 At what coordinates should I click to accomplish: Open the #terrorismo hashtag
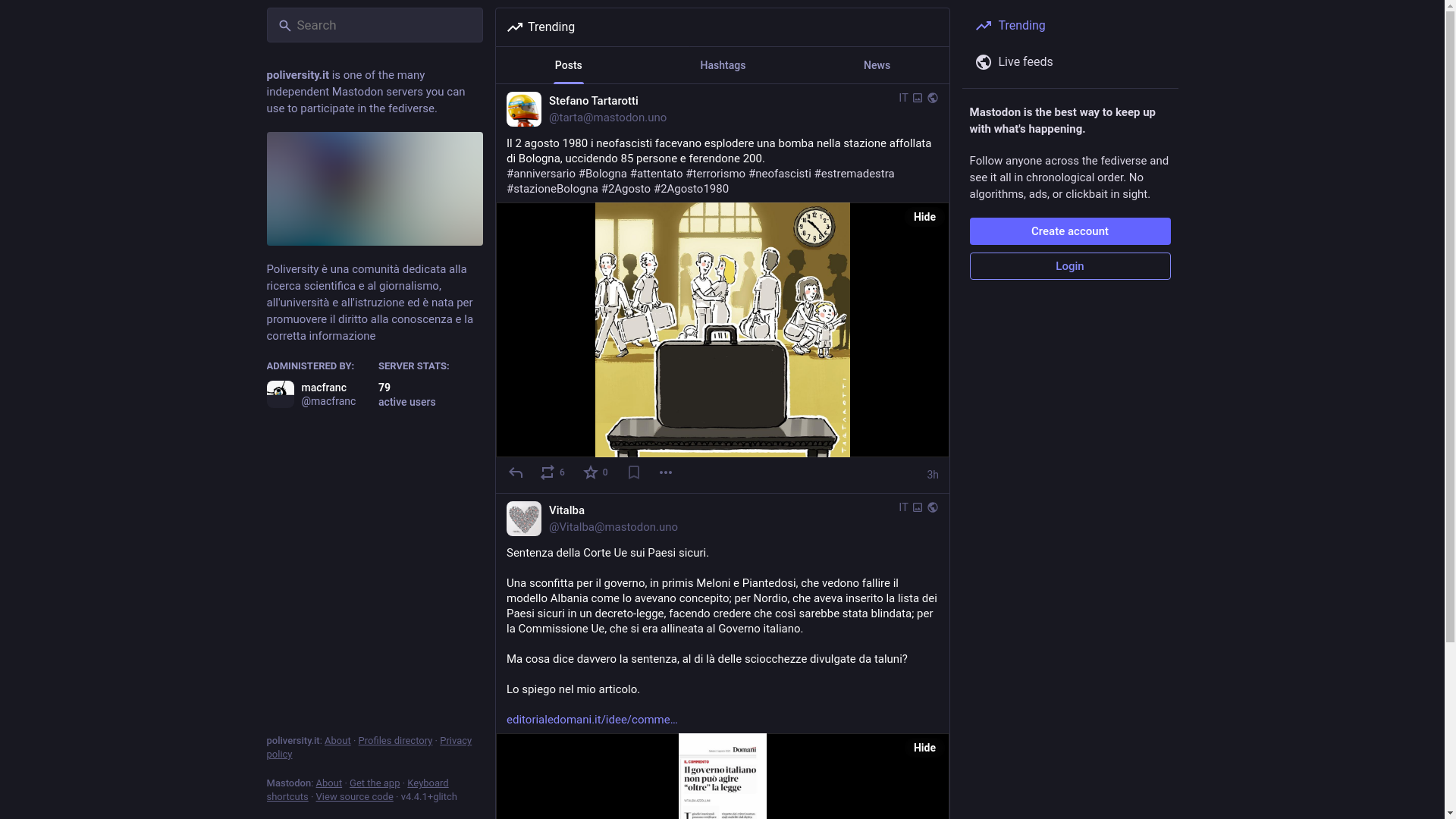coord(716,174)
